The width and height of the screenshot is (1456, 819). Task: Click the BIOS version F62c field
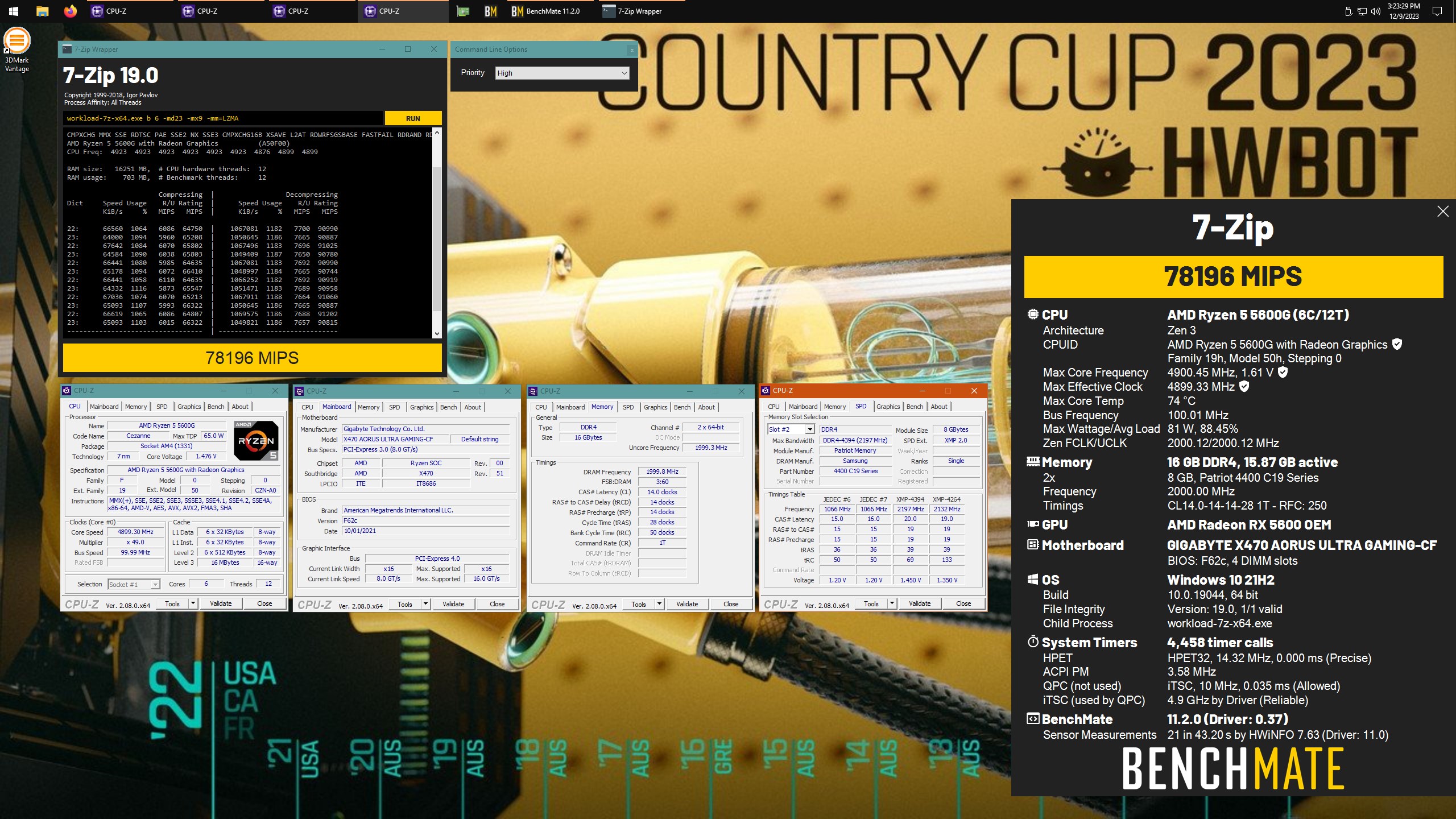pos(425,520)
